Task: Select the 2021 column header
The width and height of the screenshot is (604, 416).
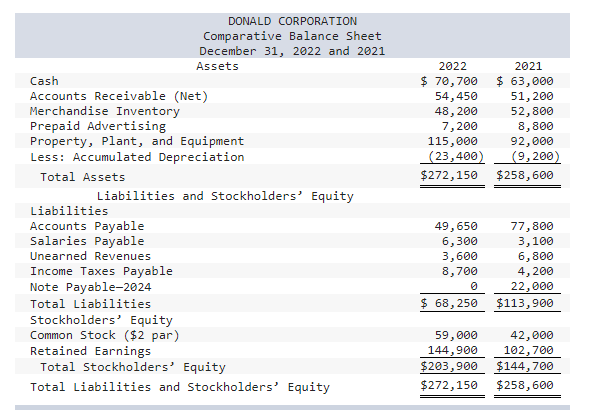Action: (528, 66)
